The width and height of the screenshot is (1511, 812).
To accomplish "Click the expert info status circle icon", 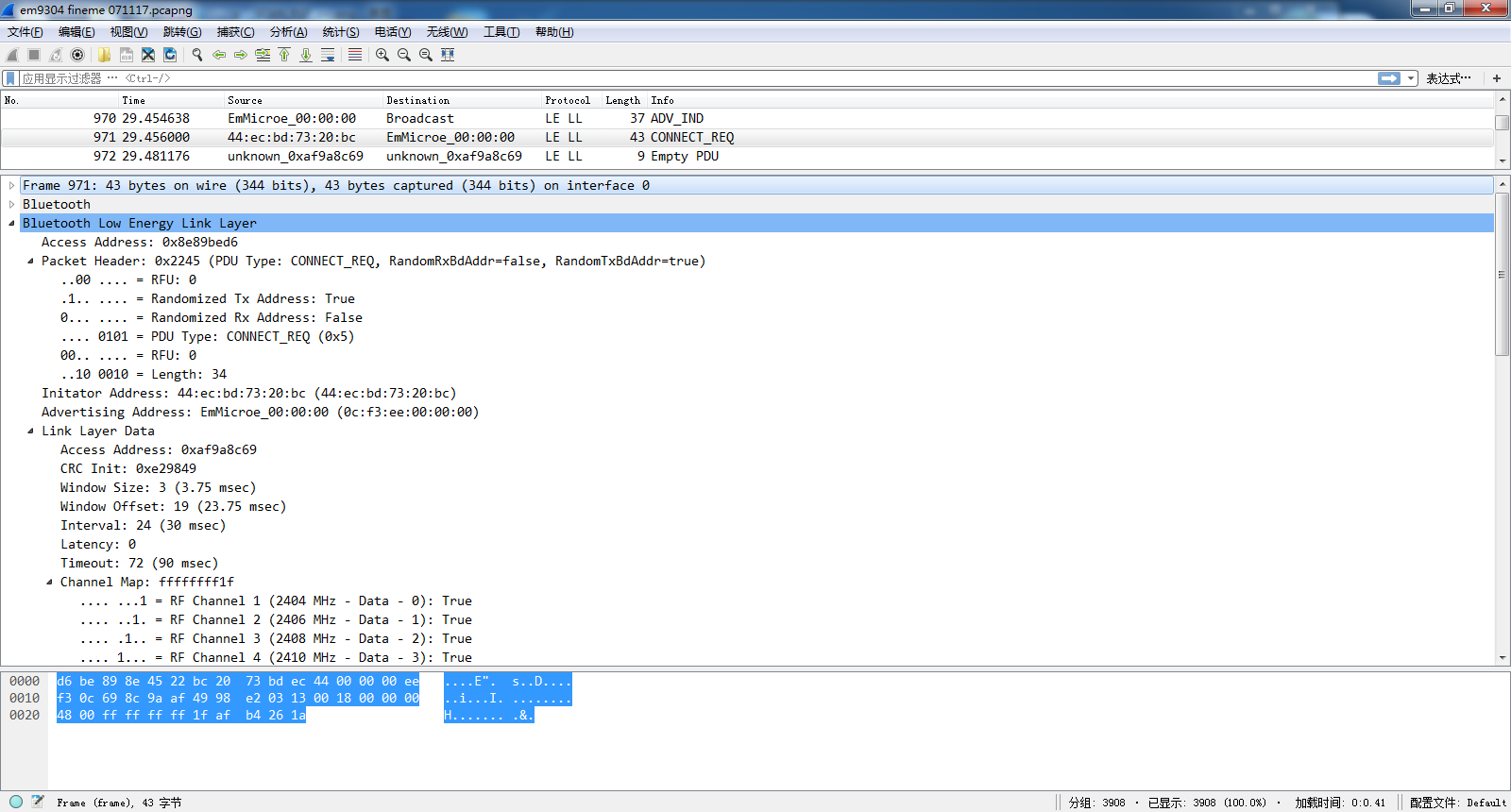I will (16, 802).
